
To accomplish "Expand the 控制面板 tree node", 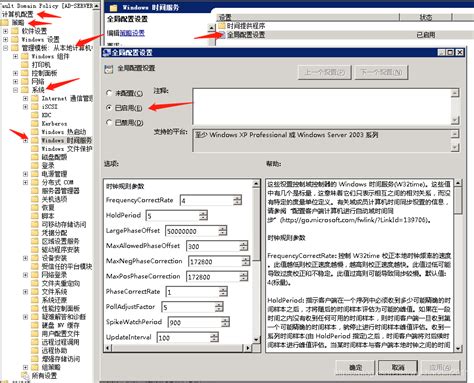I will point(15,73).
